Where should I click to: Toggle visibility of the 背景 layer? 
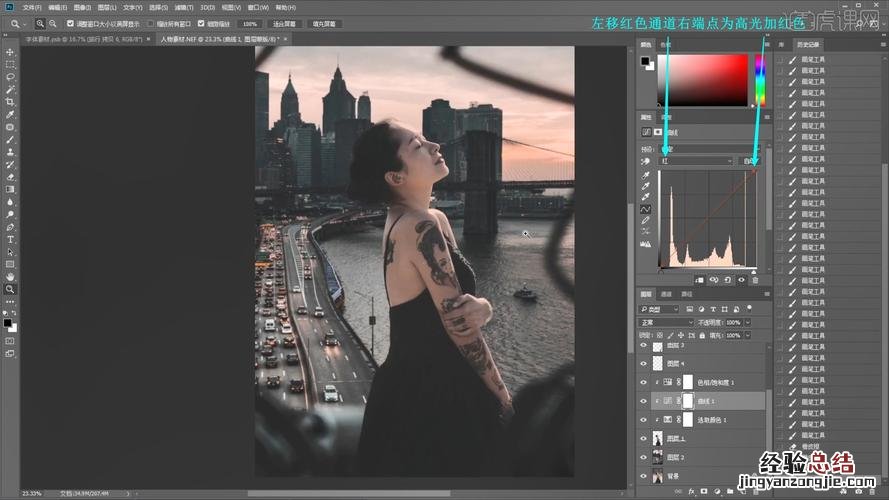tap(643, 476)
